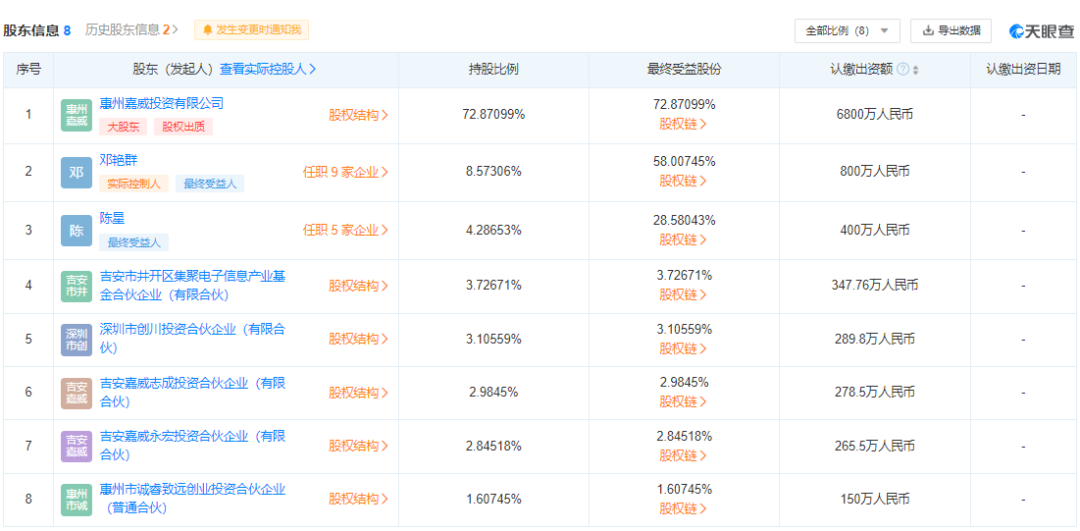The height and width of the screenshot is (531, 1080).
Task: Click the 邓 avatar icon for 邓艳群
Action: click(x=76, y=173)
